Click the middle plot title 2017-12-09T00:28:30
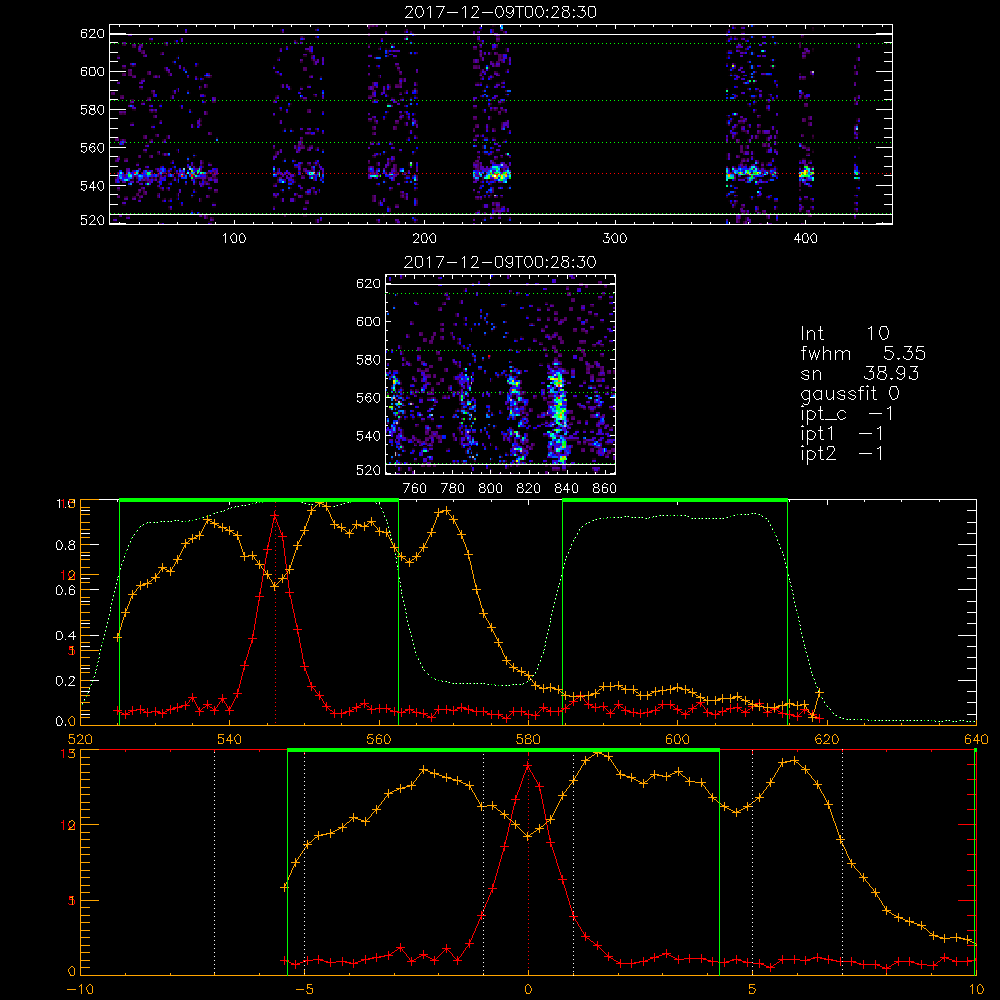The width and height of the screenshot is (1000, 1000). 501,262
